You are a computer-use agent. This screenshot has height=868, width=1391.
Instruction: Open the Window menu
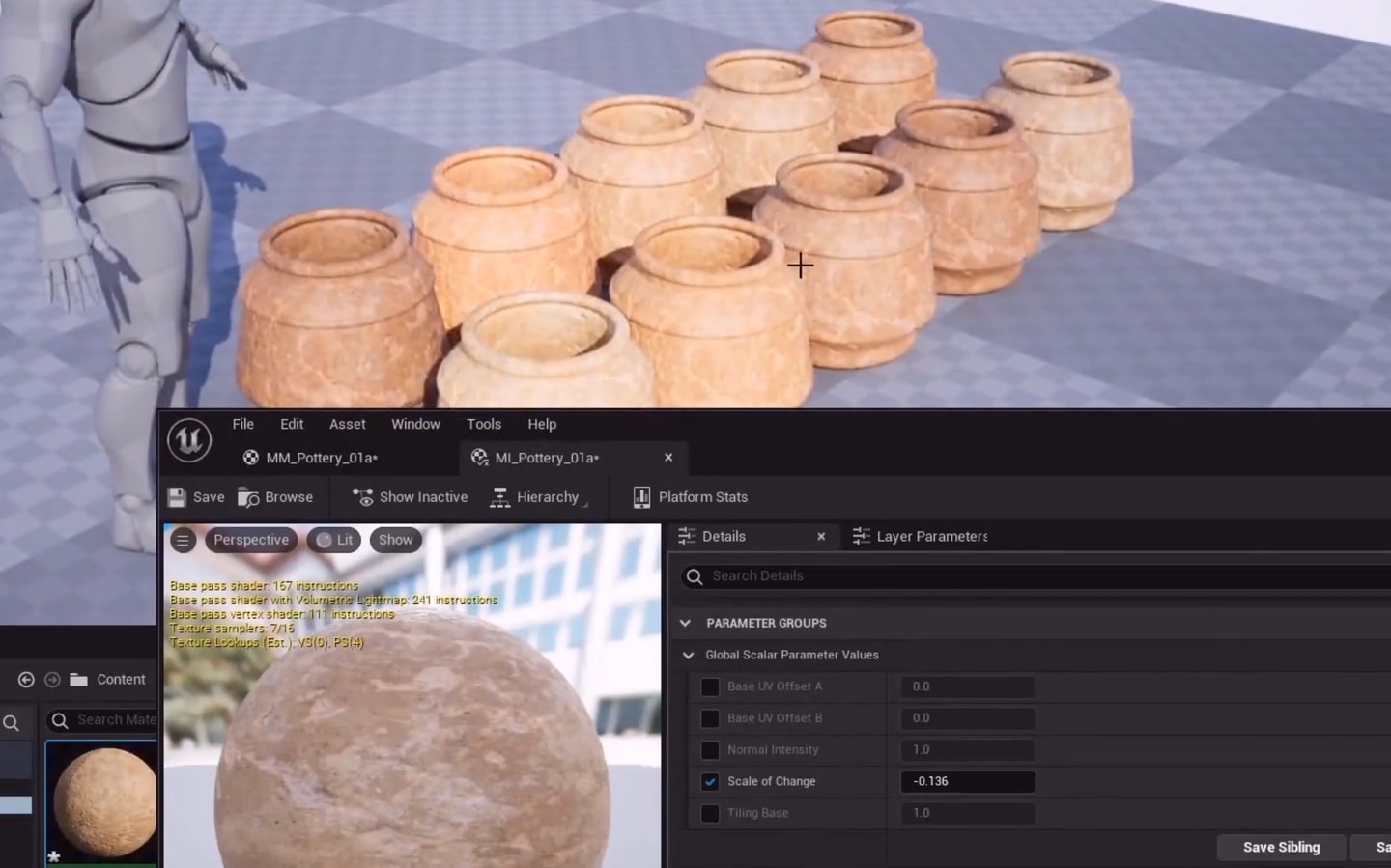click(x=415, y=424)
